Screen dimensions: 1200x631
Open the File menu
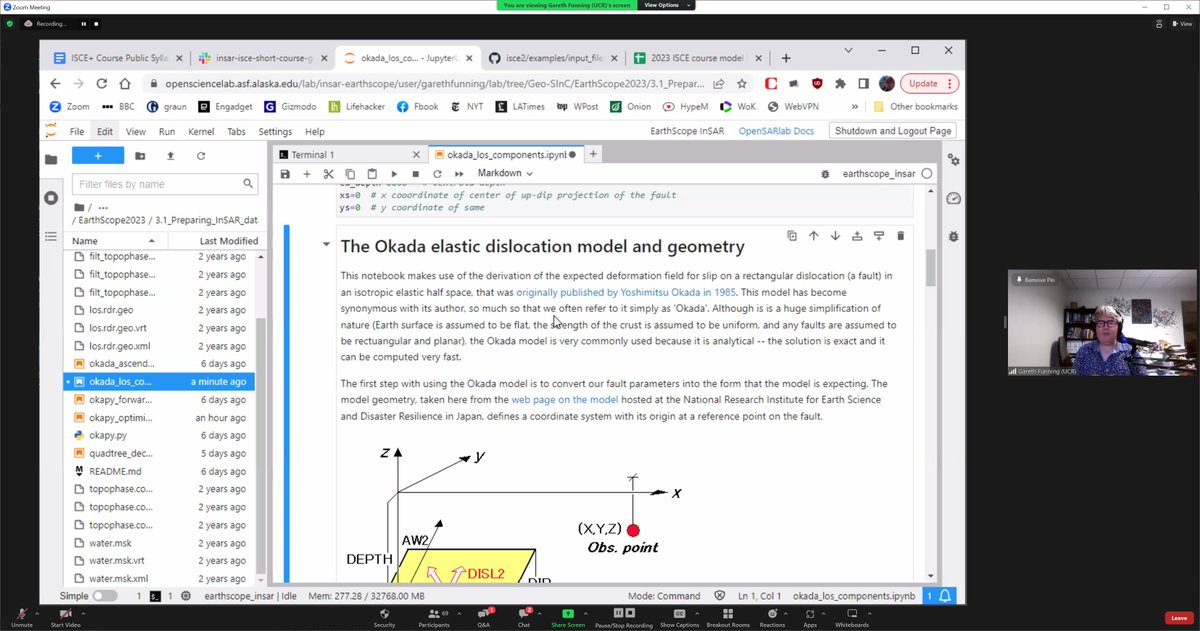[77, 131]
